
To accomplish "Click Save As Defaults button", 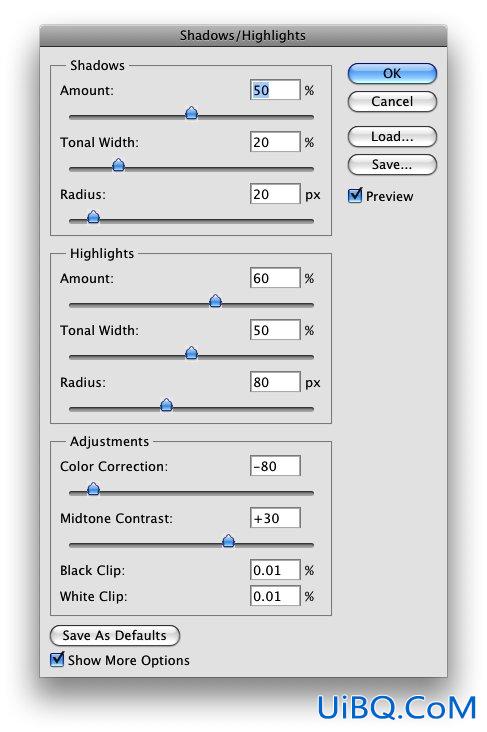I will [x=114, y=635].
